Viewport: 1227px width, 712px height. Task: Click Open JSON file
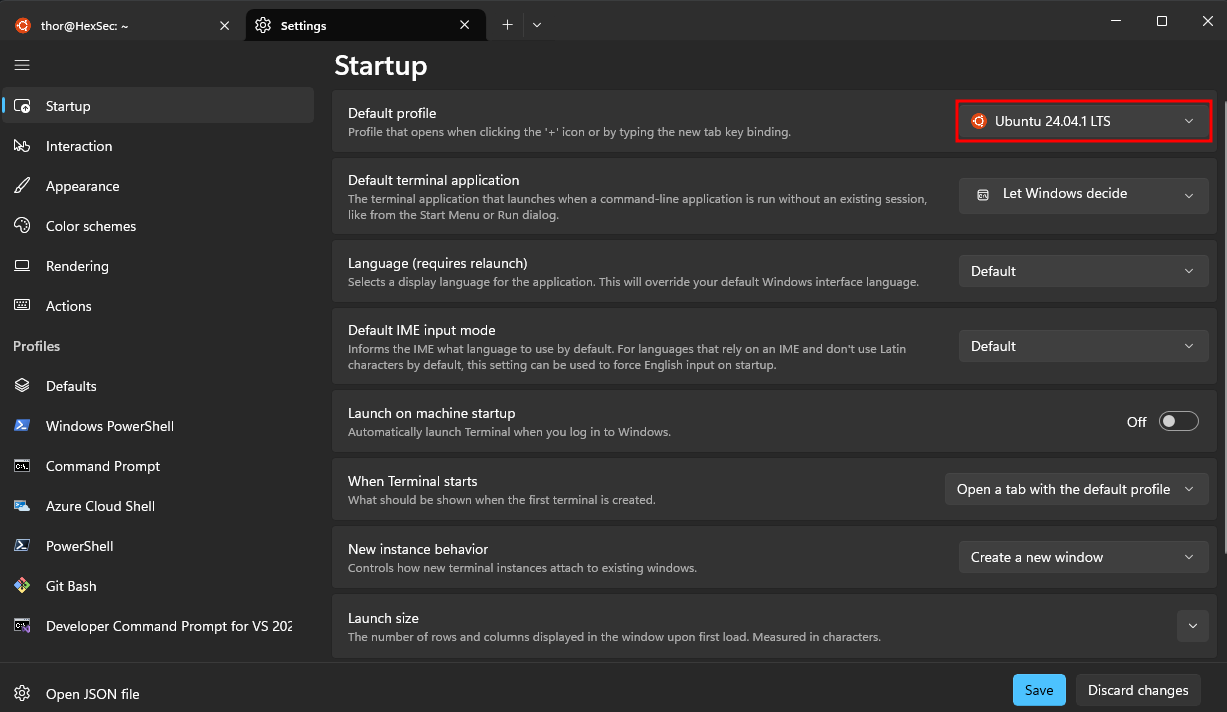[158, 693]
